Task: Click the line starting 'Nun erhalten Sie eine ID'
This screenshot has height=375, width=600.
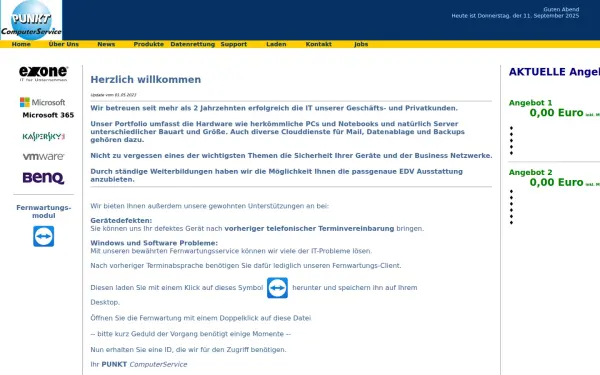Action: coord(188,350)
